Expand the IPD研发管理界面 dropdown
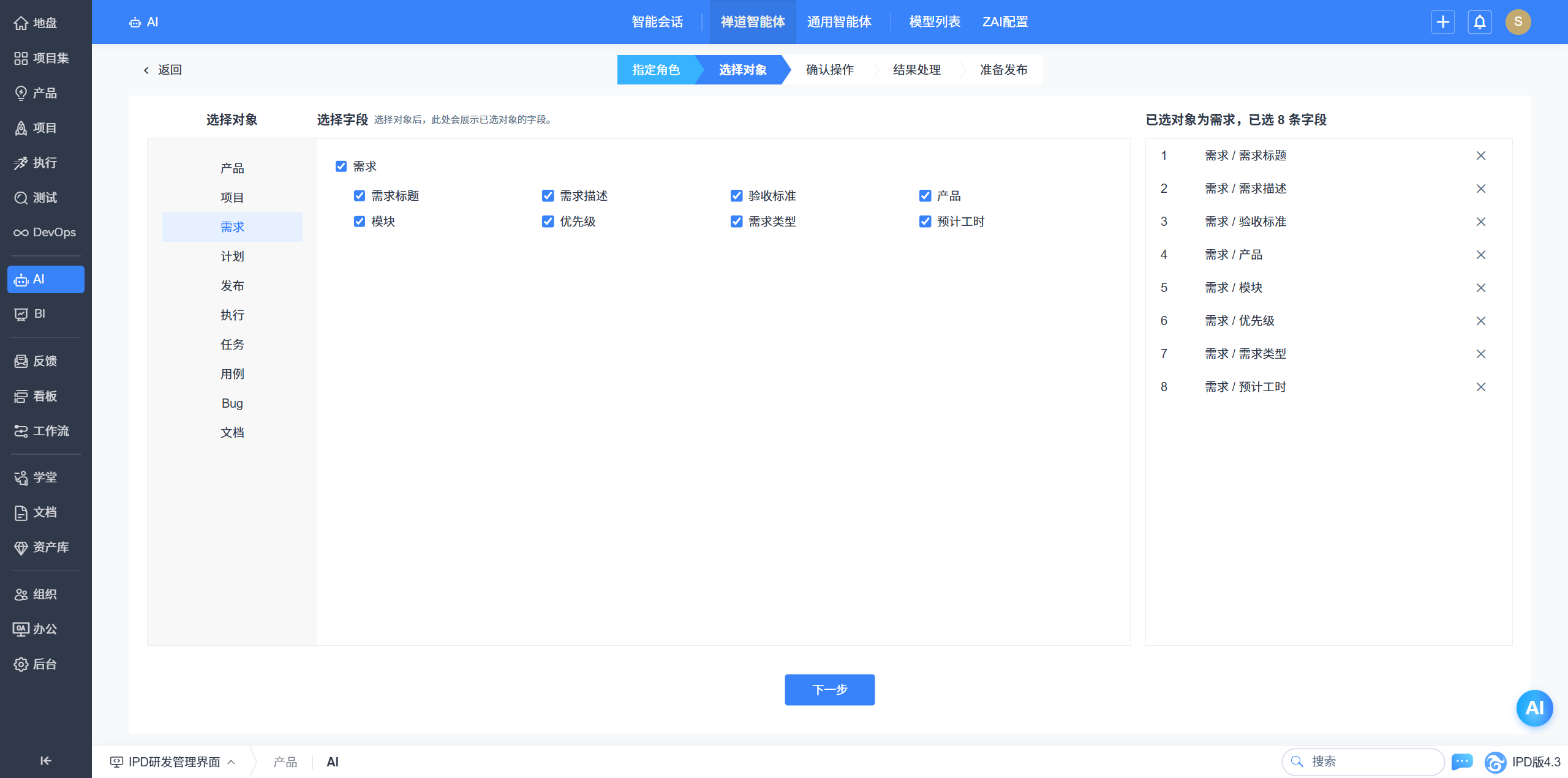Viewport: 1568px width, 778px height. (173, 761)
